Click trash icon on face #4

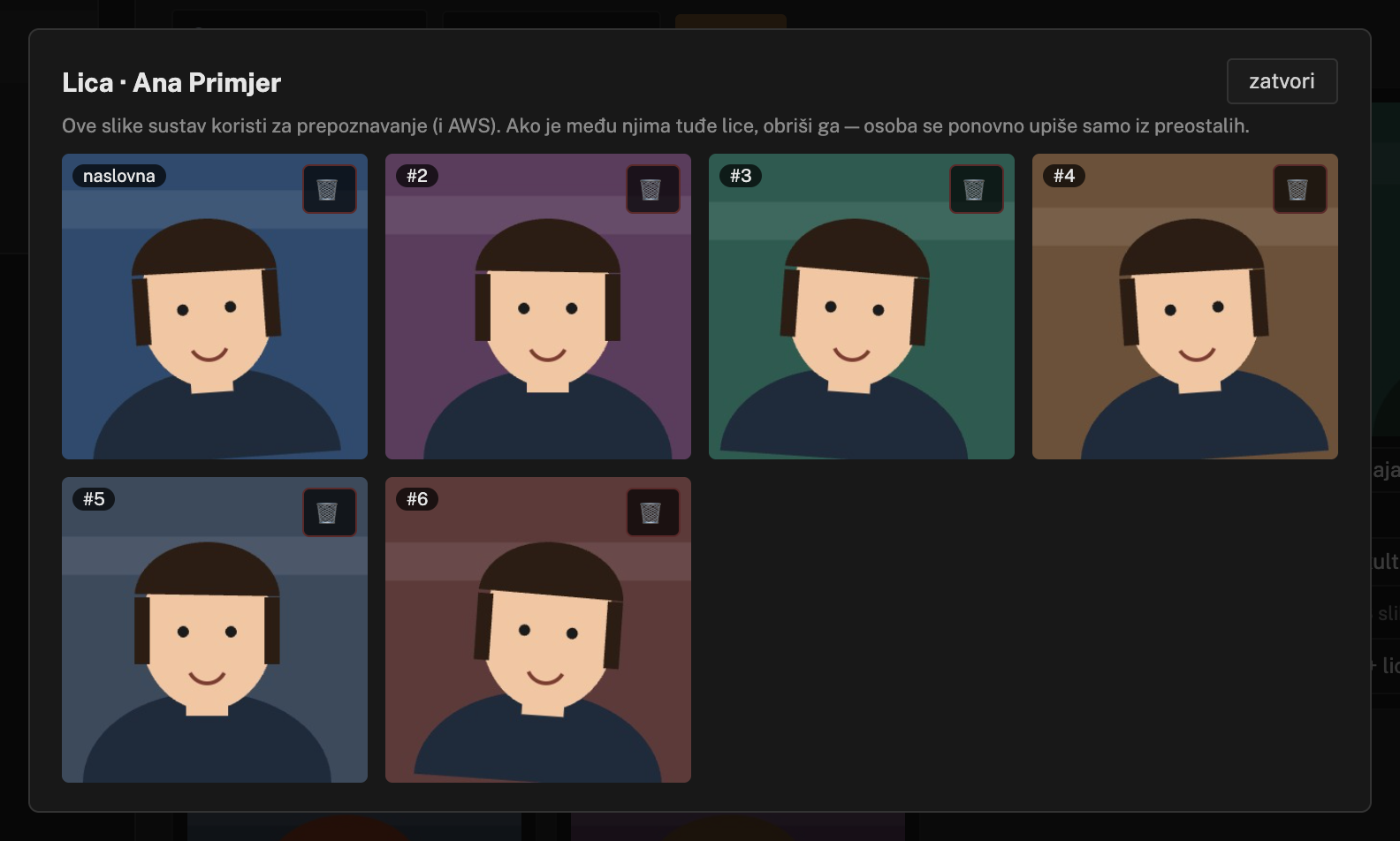[1300, 189]
